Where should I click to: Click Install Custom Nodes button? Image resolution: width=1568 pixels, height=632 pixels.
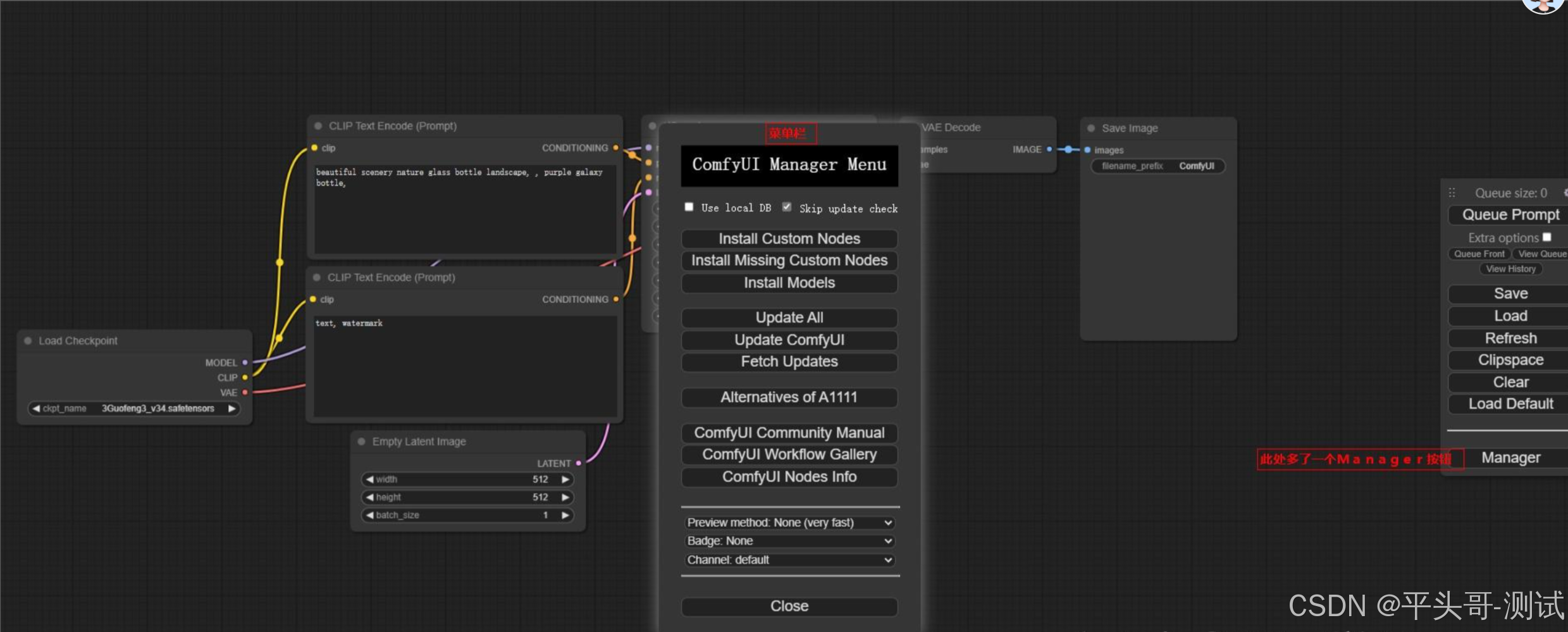click(789, 239)
